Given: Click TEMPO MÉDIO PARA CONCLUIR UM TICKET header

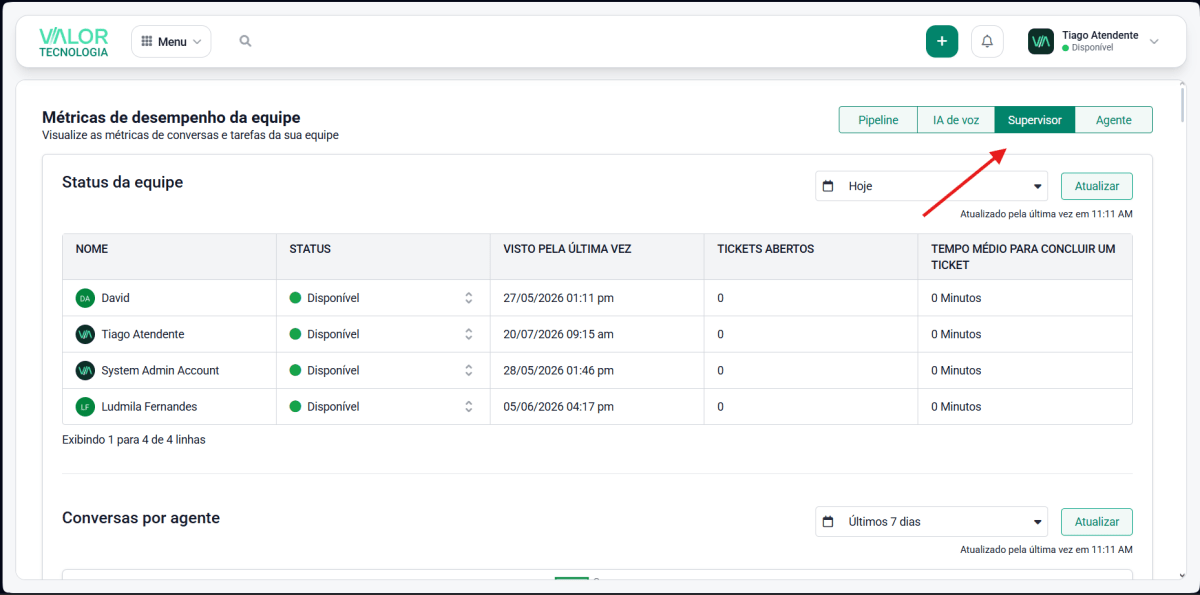Looking at the screenshot, I should (1025, 256).
